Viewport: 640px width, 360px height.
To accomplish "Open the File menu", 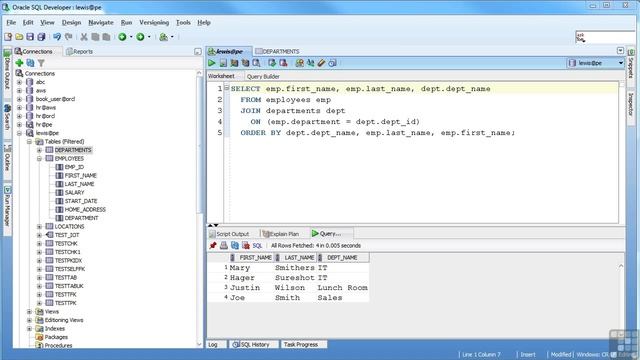I will (x=11, y=22).
